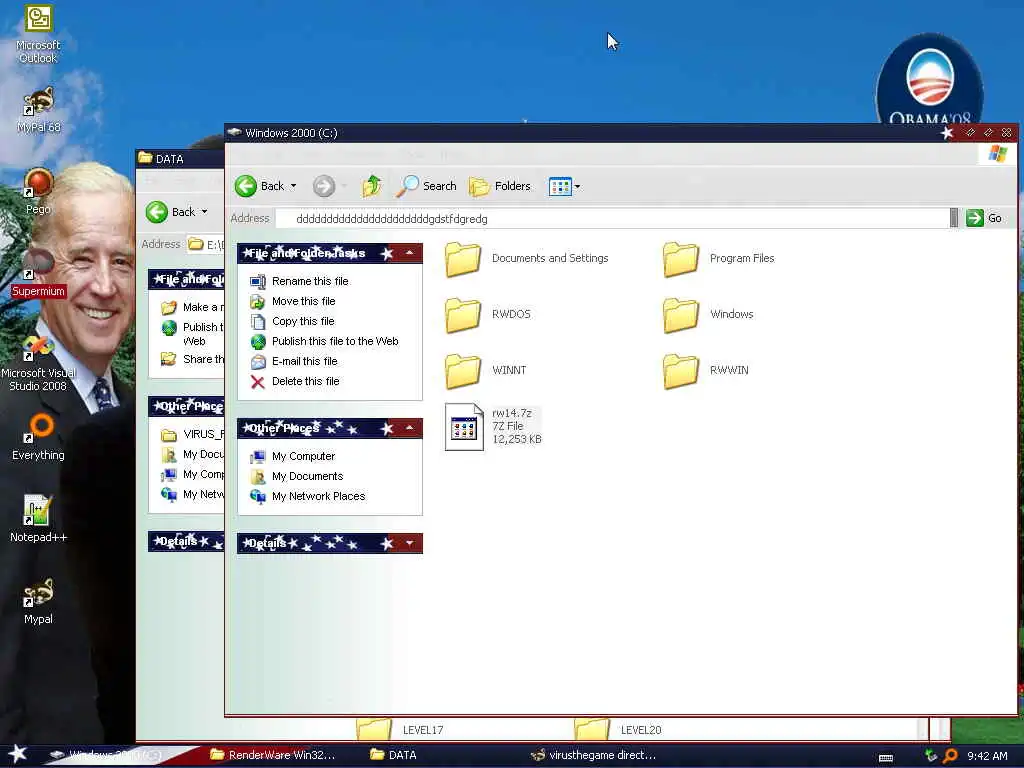The height and width of the screenshot is (768, 1024).
Task: Click the Go button beside address bar
Action: [984, 218]
